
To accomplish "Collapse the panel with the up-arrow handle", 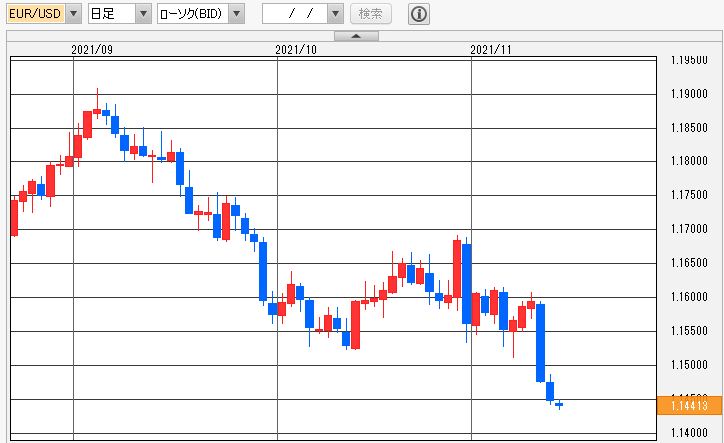I will point(356,36).
